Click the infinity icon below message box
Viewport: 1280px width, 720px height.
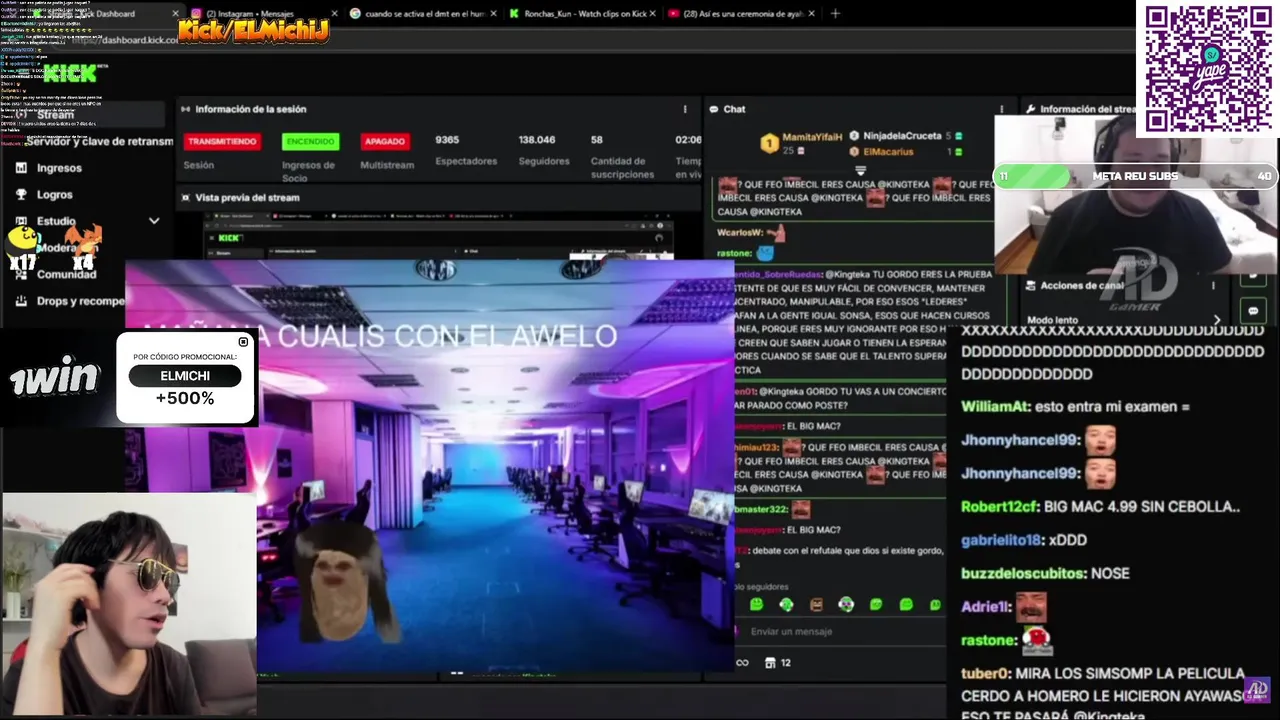[742, 662]
